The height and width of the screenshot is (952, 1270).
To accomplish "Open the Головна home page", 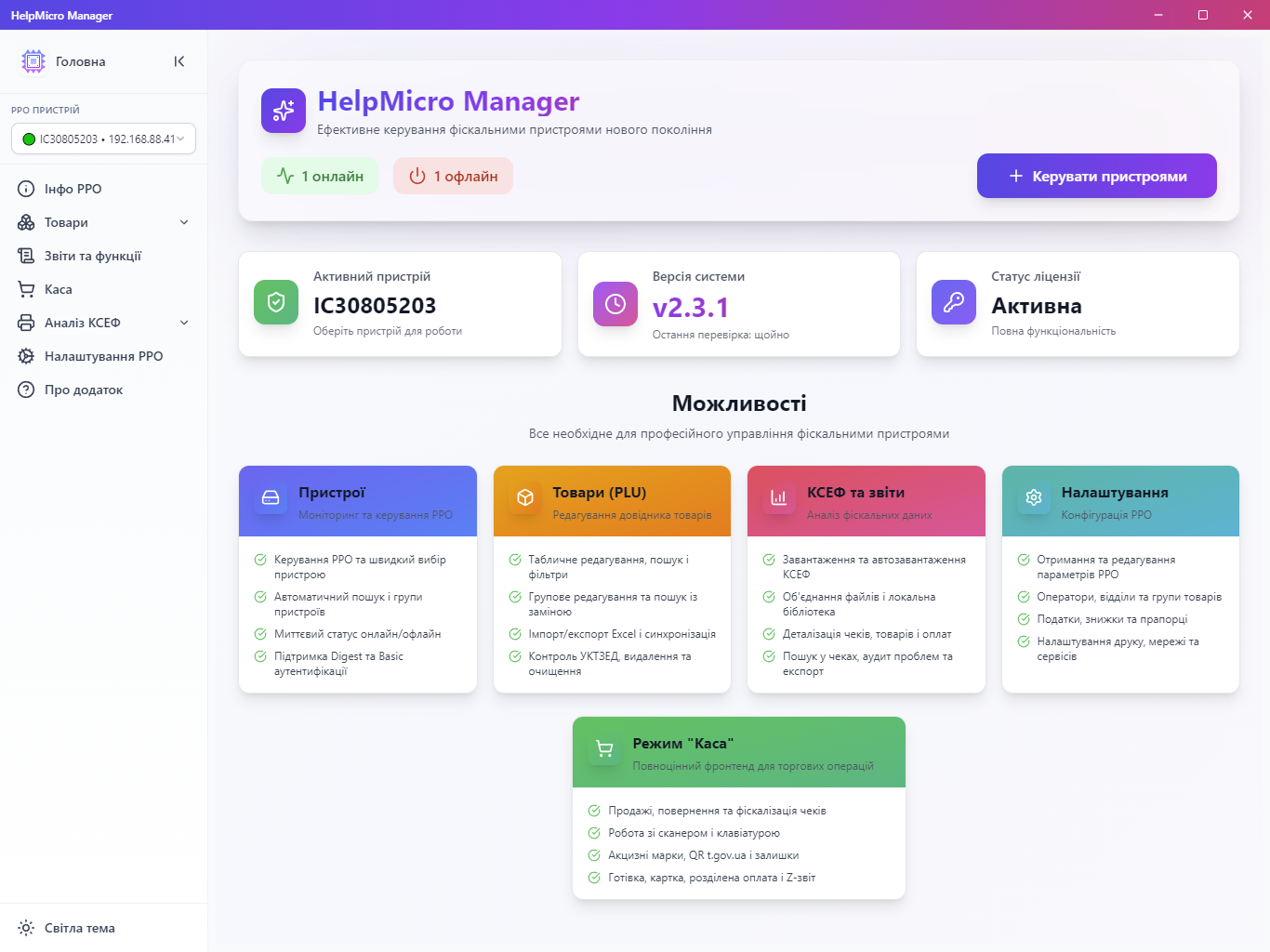I will [80, 61].
